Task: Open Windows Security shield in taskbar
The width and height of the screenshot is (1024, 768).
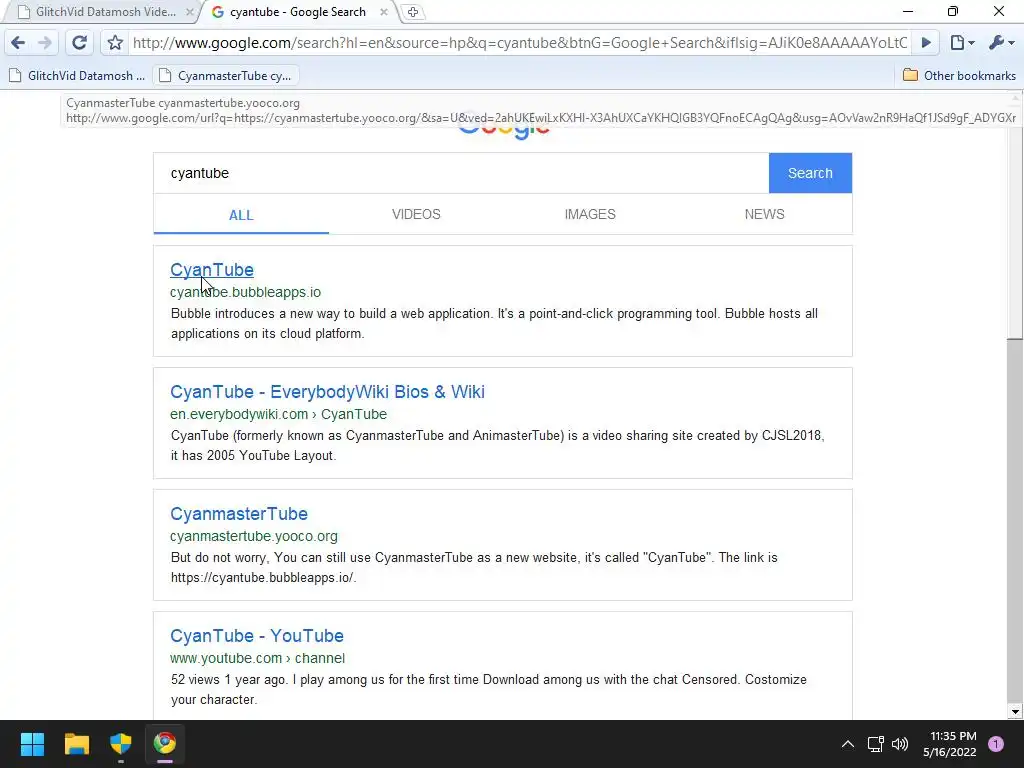Action: click(x=121, y=743)
